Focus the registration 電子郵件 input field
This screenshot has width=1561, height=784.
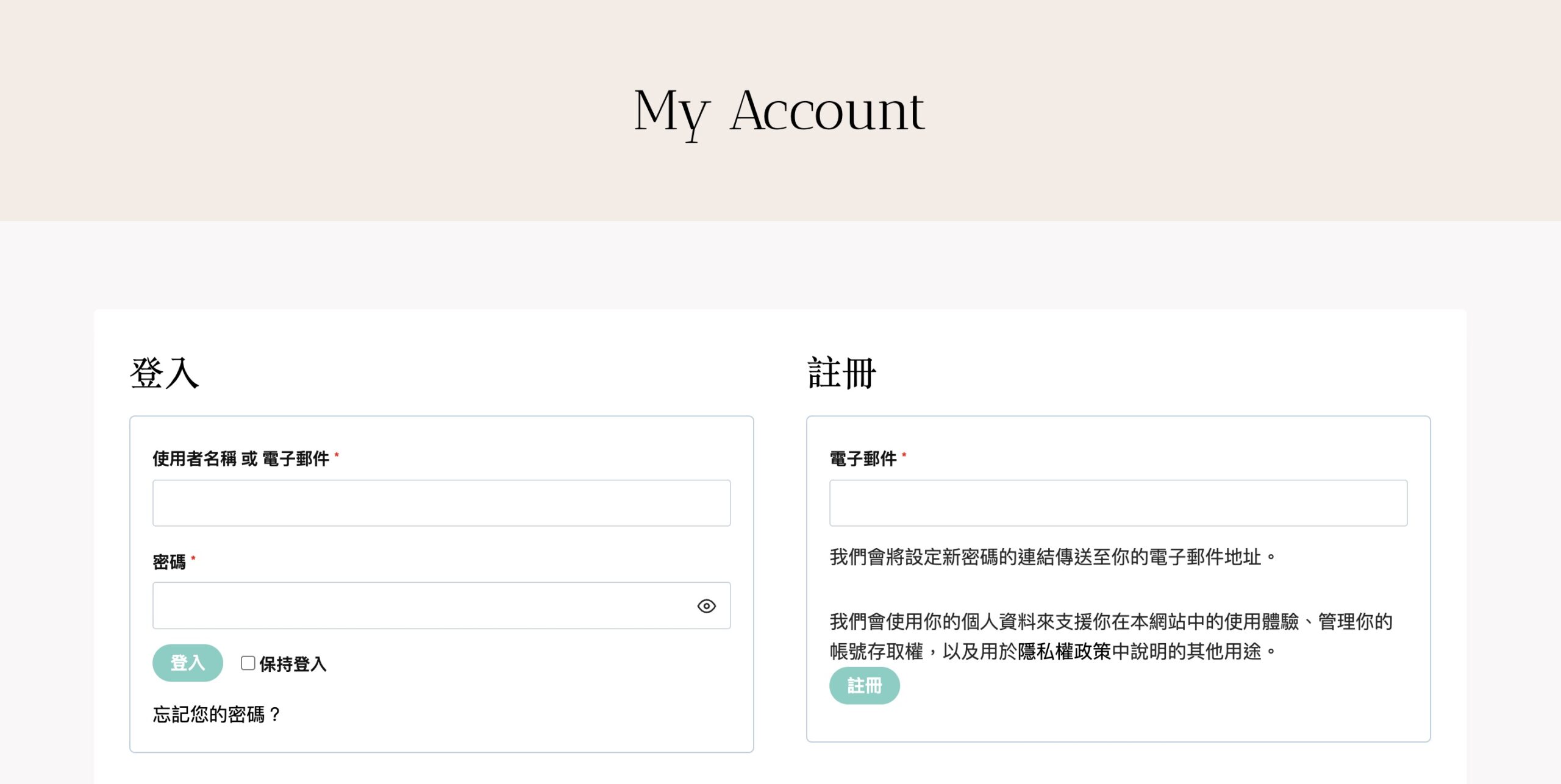pyautogui.click(x=1118, y=503)
